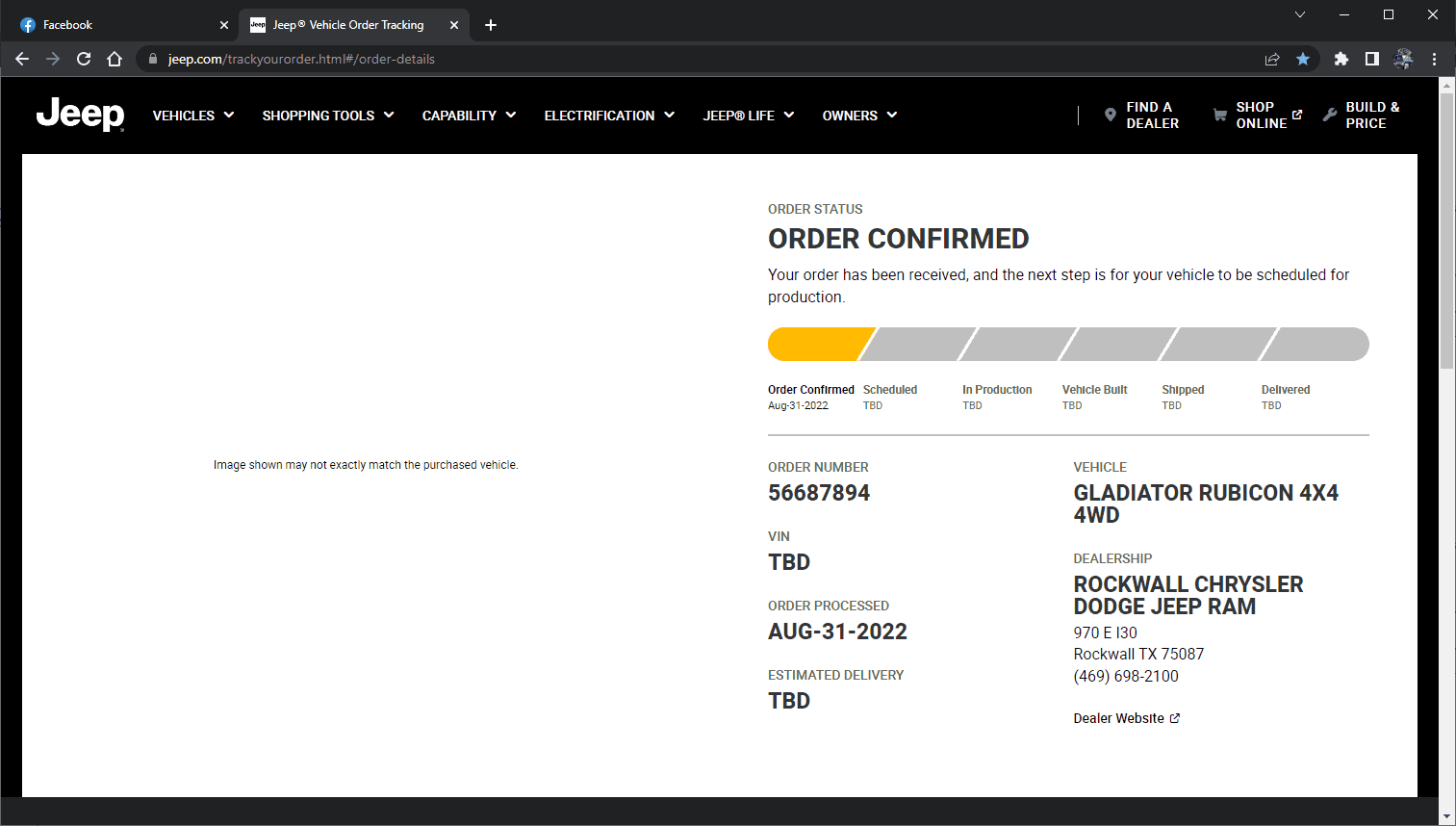Viewport: 1456px width, 826px height.
Task: Click page vertical scrollbar thumb
Action: click(x=1446, y=231)
